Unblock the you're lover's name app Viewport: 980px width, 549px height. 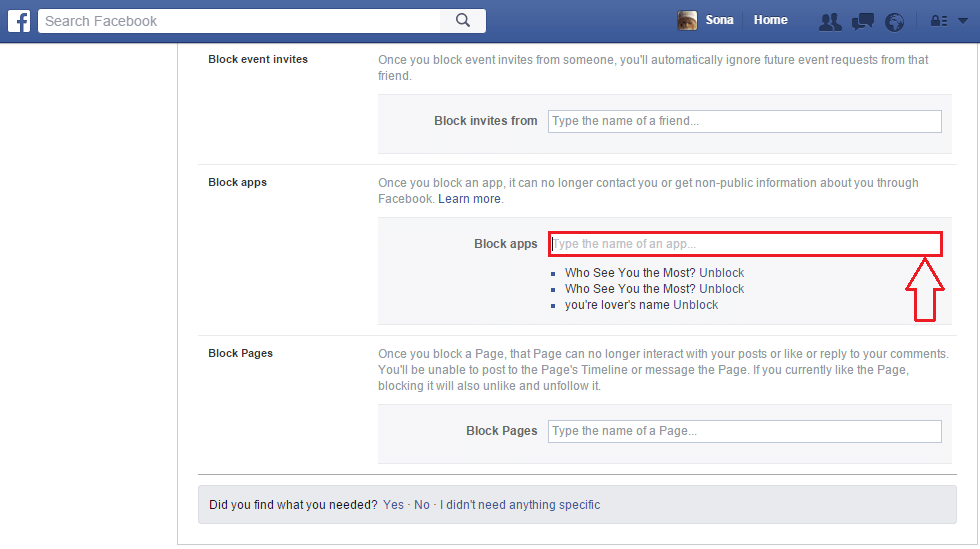pyautogui.click(x=696, y=305)
